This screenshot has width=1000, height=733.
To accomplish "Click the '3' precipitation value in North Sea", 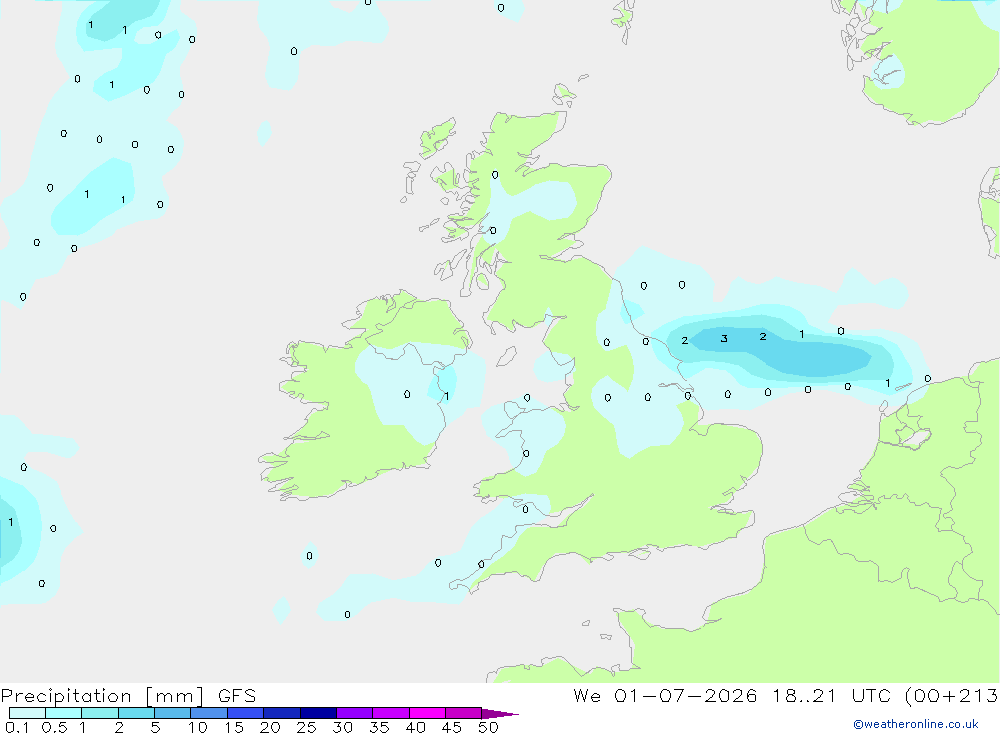I will 724,338.
